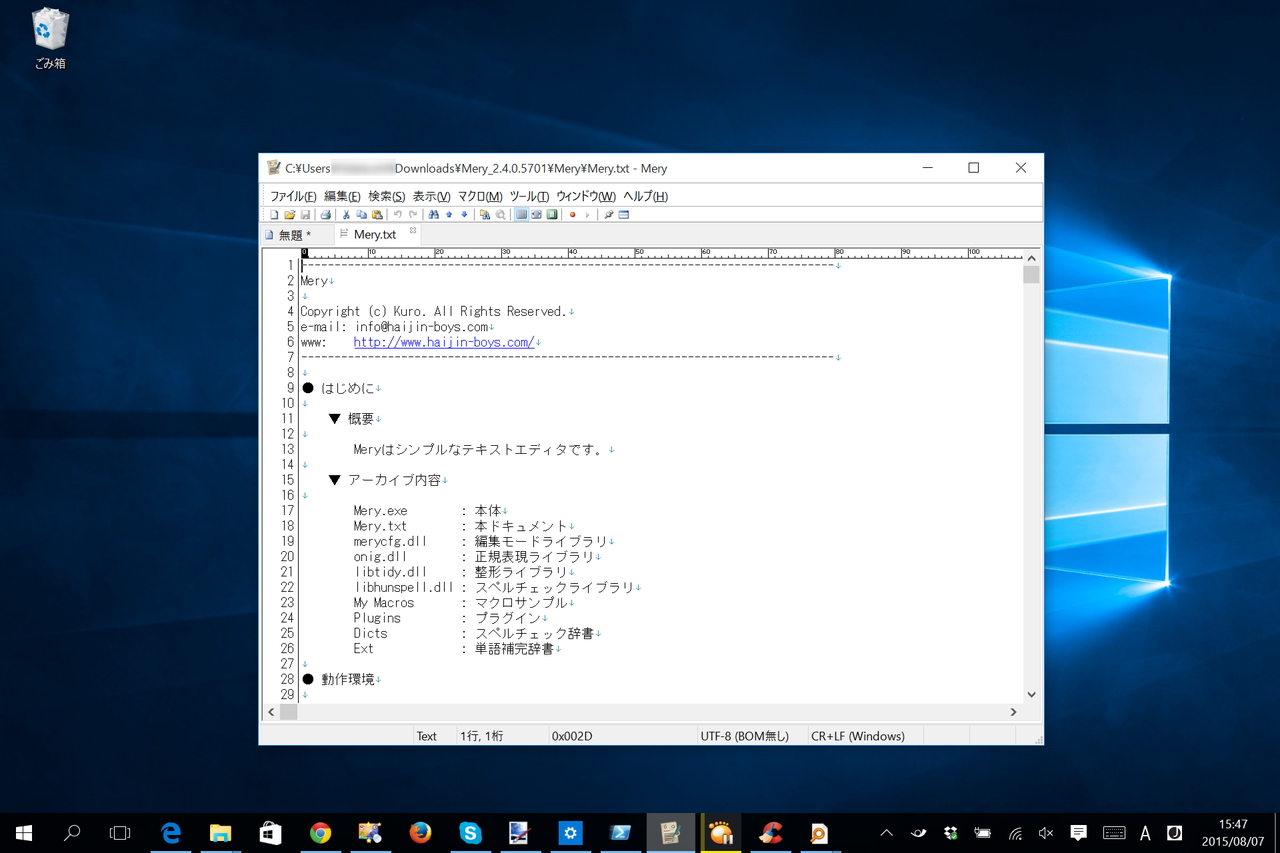Screen dimensions: 1280x853
Task: Click the Find in Files toolbar icon
Action: tap(485, 215)
